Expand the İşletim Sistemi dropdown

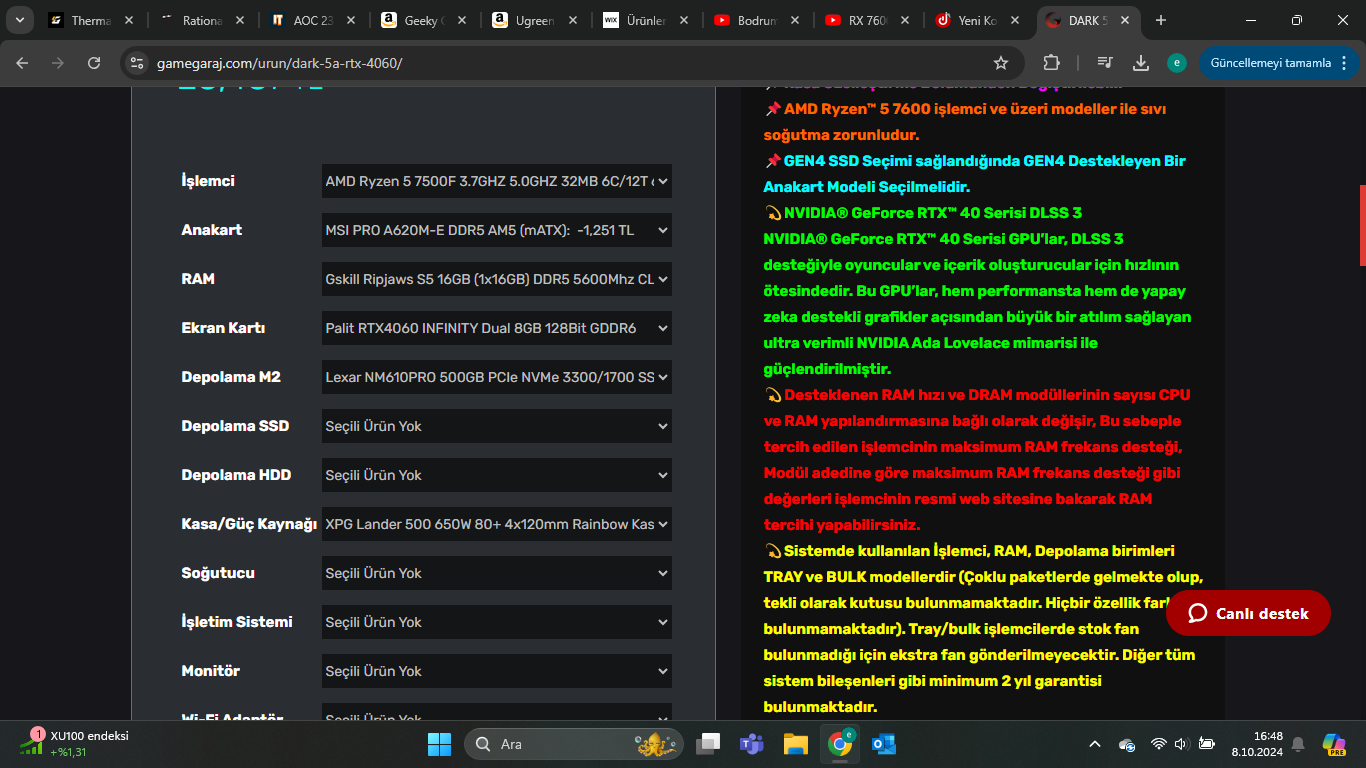click(x=497, y=622)
